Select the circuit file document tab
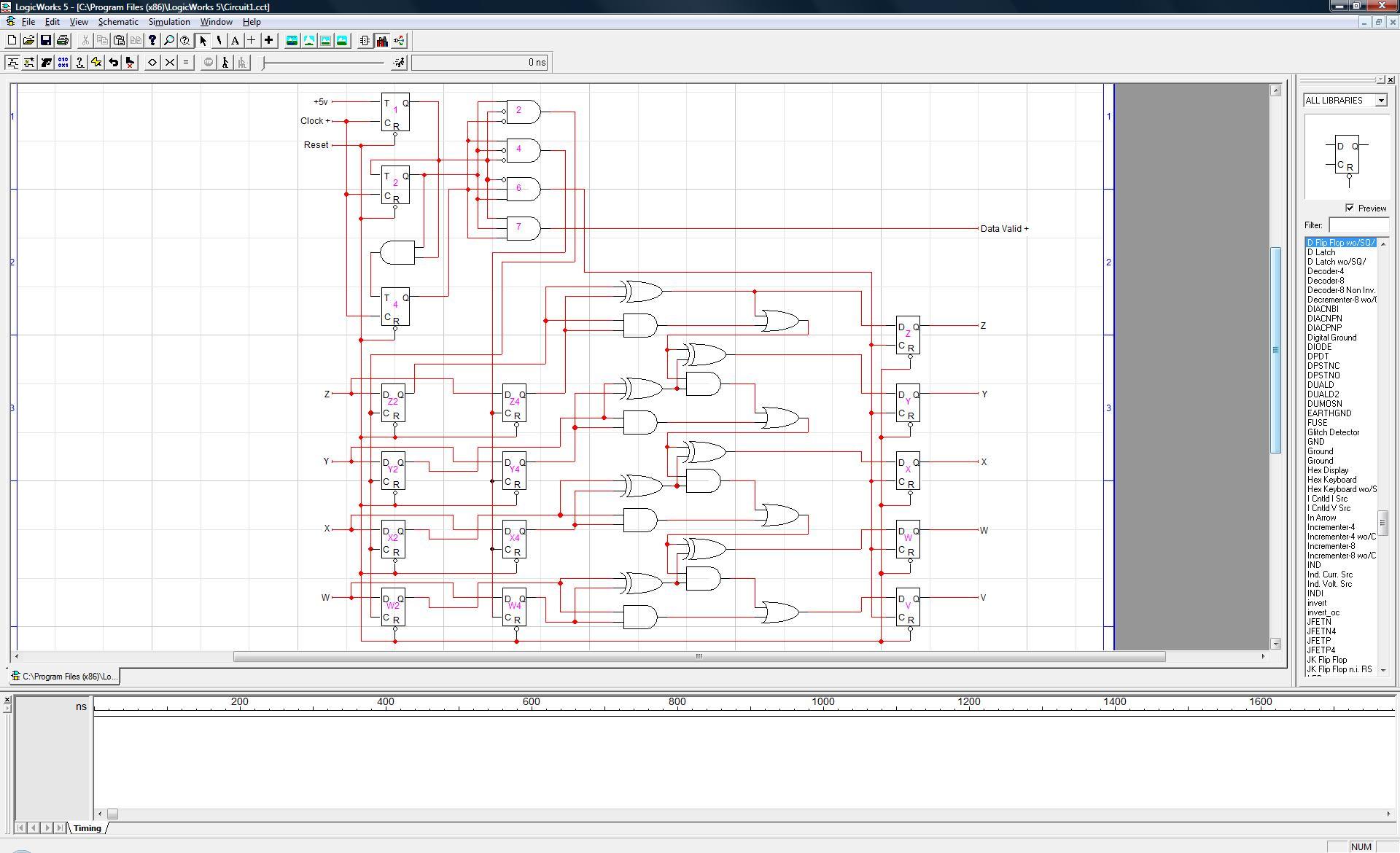This screenshot has height=853, width=1400. 64,677
